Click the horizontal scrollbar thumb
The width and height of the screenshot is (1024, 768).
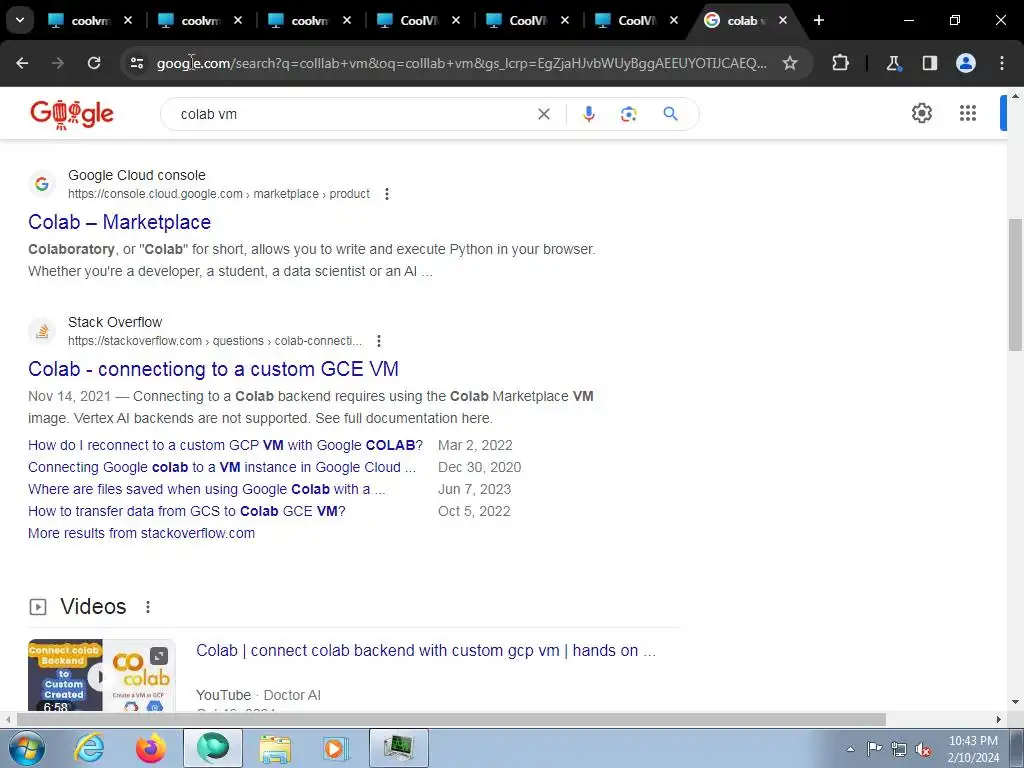pos(451,720)
